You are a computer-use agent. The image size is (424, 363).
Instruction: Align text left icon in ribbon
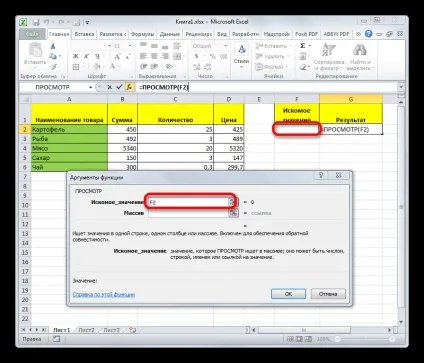143,56
